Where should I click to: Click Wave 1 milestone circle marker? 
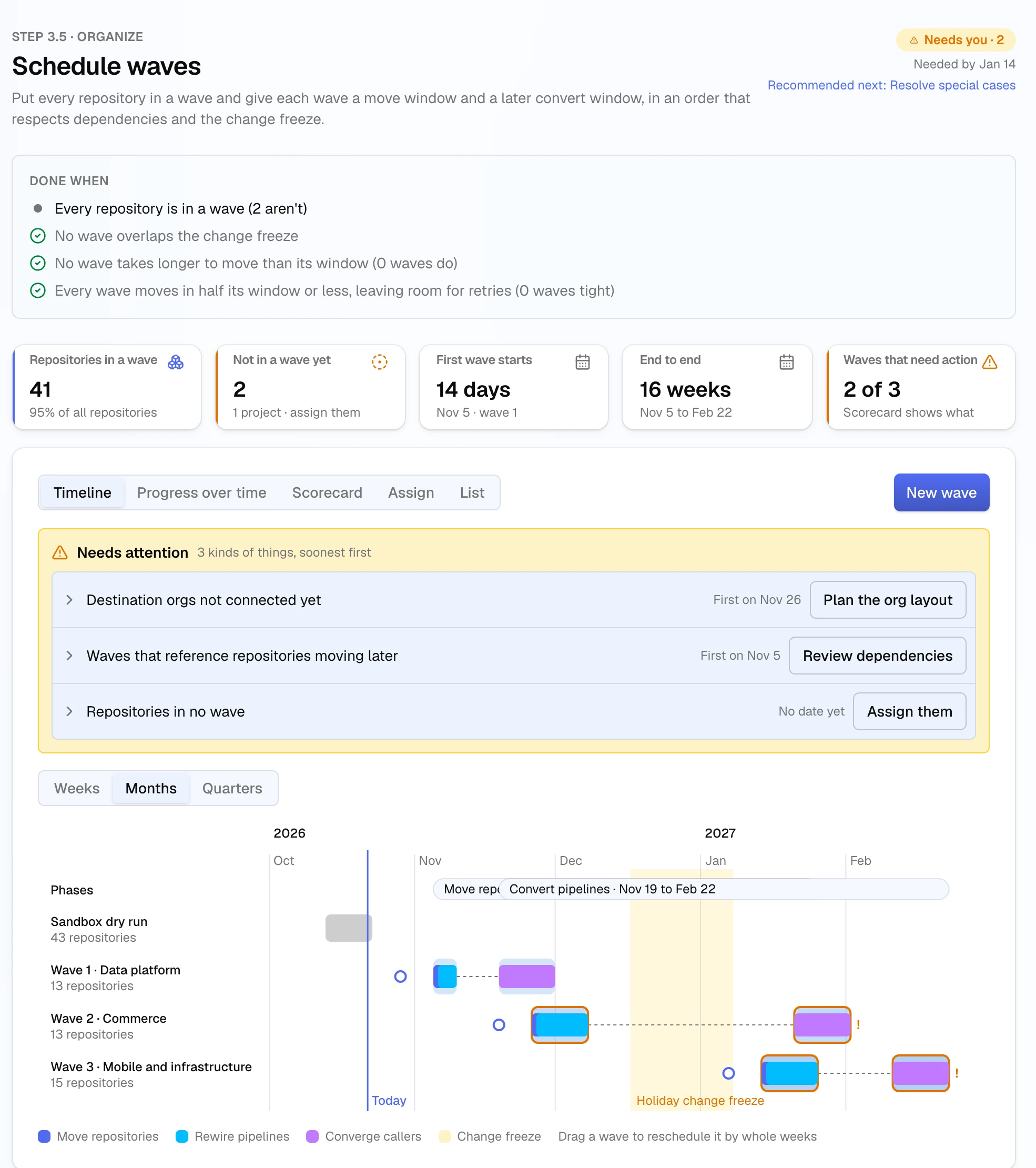400,976
